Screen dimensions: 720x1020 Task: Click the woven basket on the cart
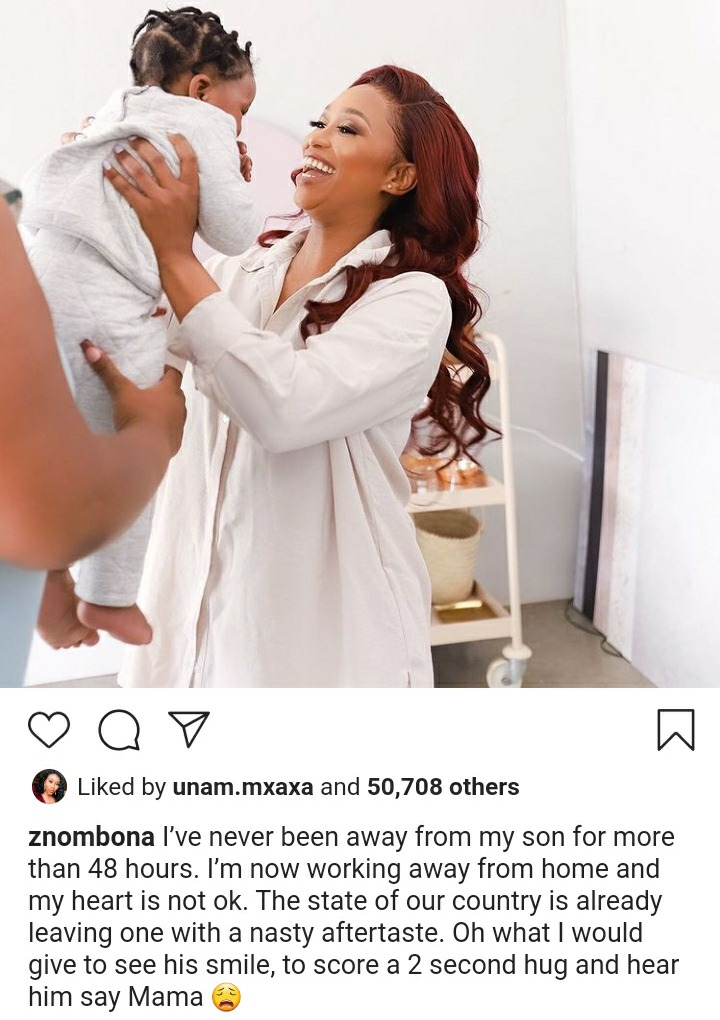(x=448, y=556)
